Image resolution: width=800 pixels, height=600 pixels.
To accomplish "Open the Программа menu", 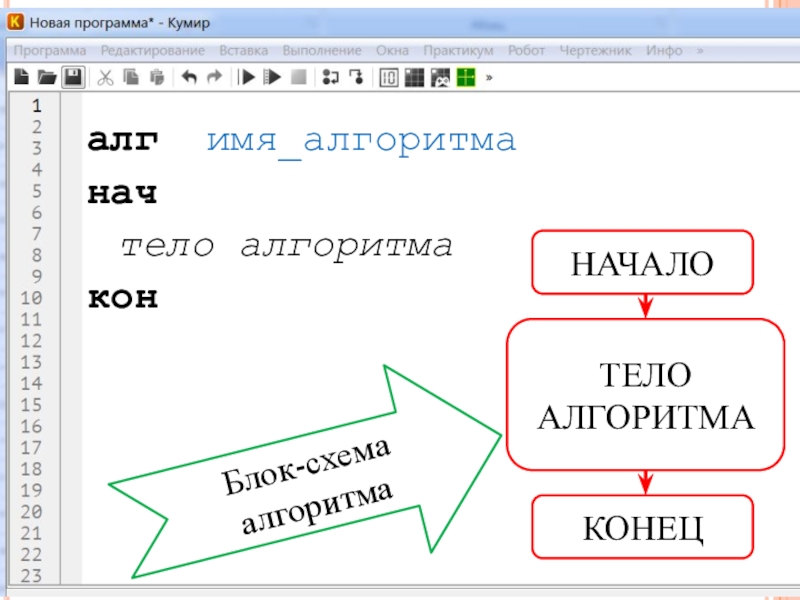I will point(49,51).
